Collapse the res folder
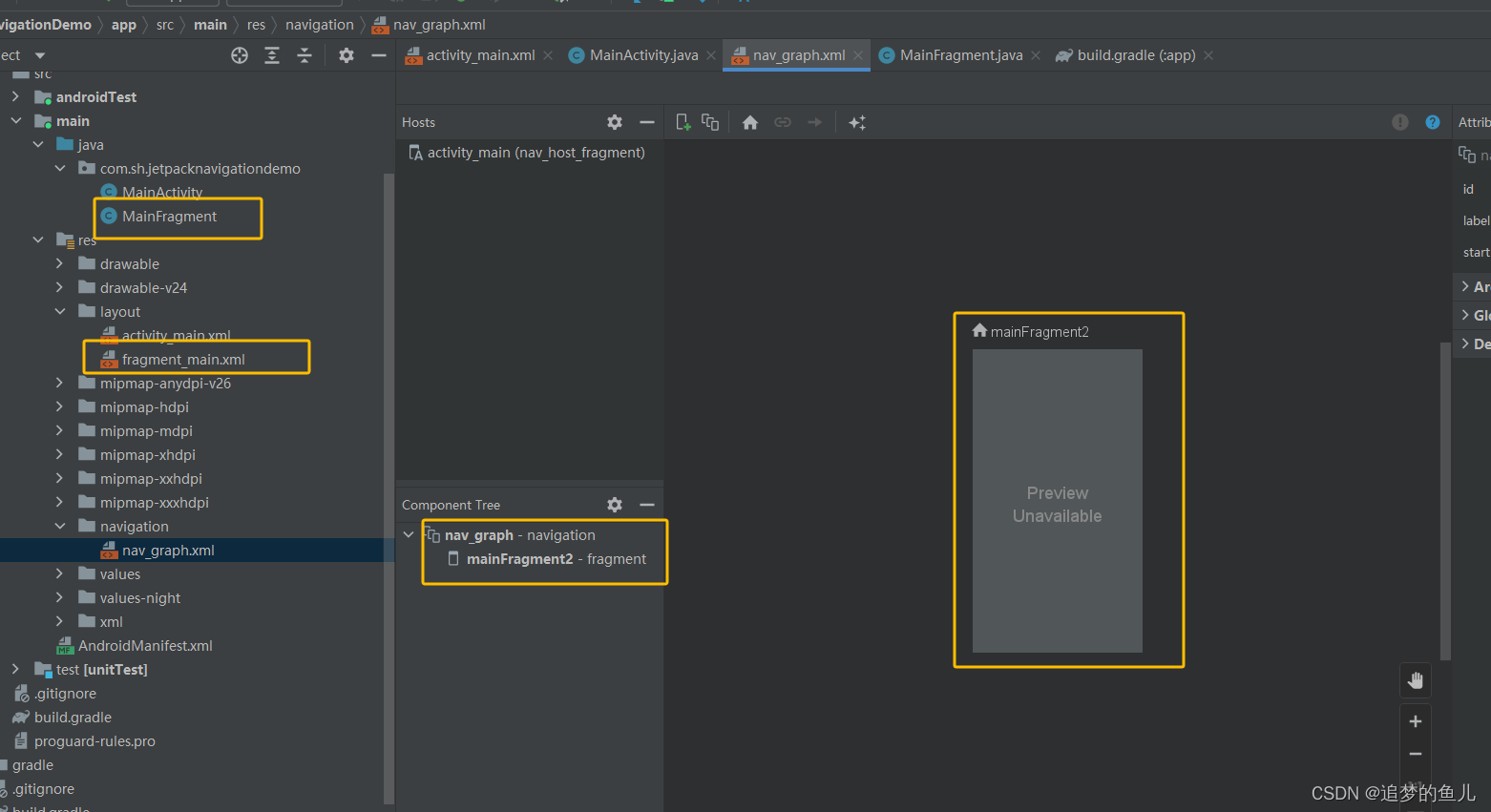The image size is (1491, 812). [38, 239]
